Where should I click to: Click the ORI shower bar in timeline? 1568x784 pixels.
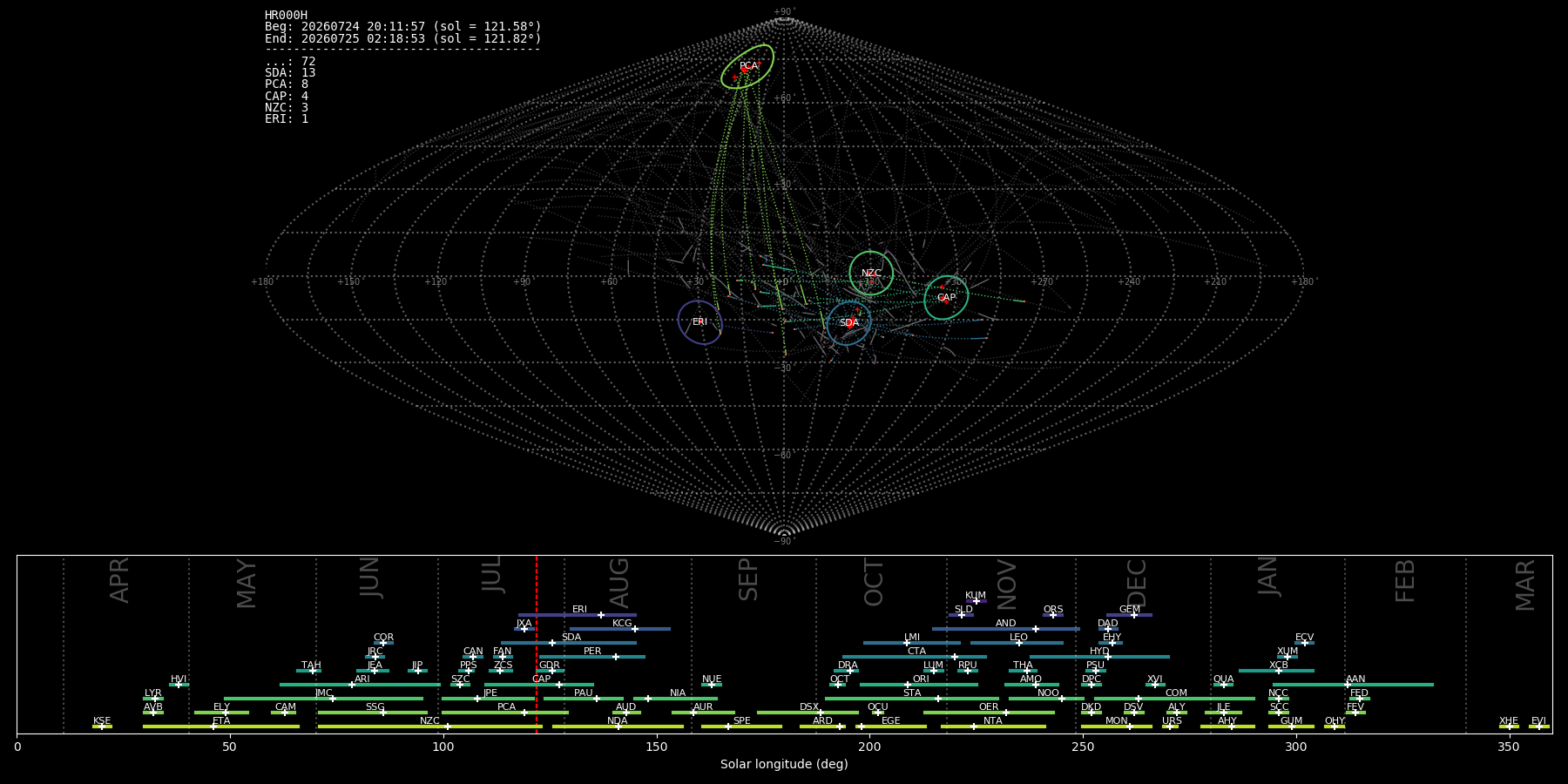click(x=919, y=685)
